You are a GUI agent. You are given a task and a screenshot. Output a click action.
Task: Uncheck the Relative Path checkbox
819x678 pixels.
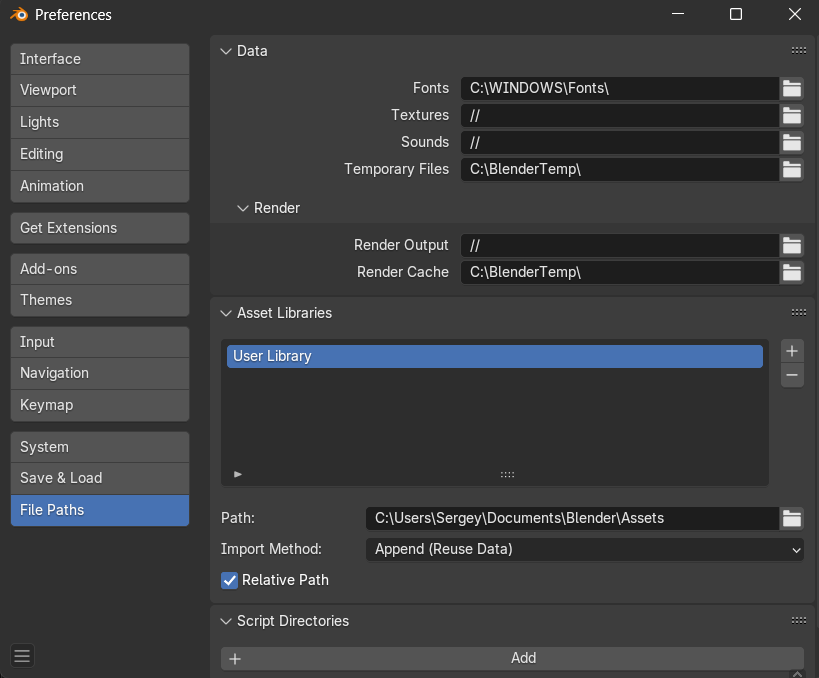229,580
